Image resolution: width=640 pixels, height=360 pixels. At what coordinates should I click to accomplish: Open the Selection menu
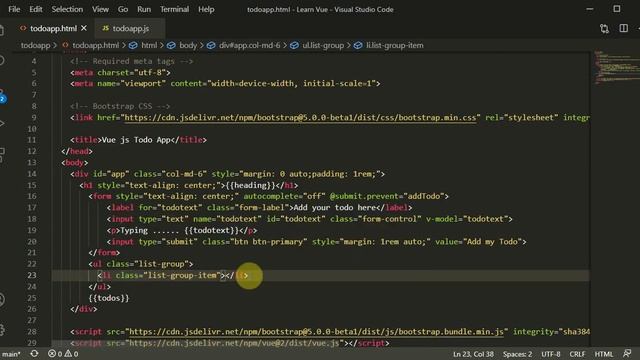coord(67,9)
